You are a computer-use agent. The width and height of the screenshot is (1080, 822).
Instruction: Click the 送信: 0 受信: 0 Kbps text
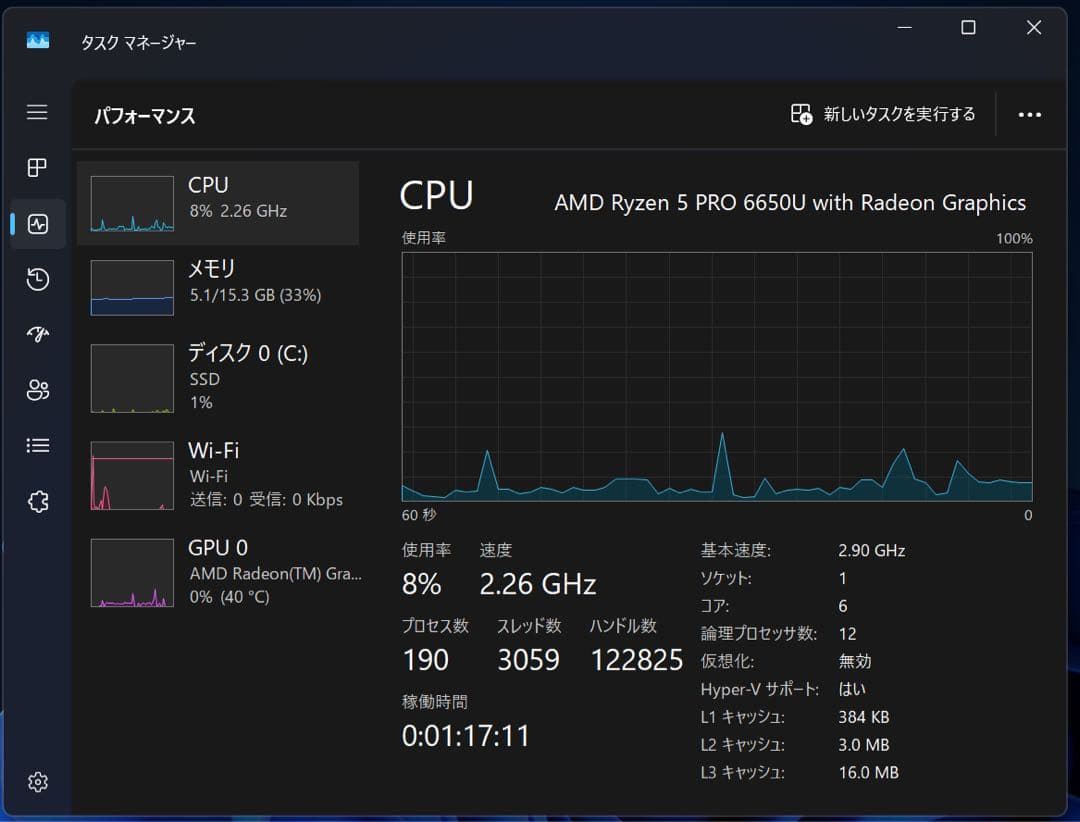click(x=266, y=500)
